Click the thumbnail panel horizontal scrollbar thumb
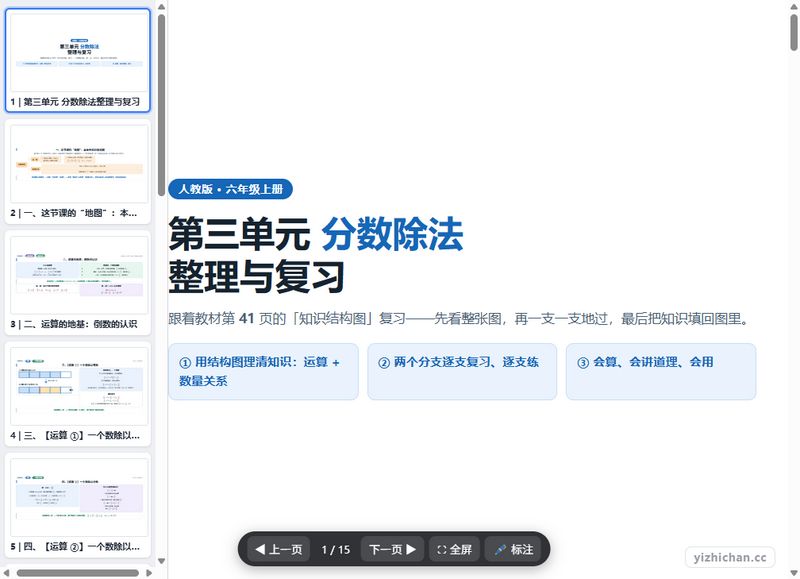Viewport: 800px width, 579px height. coord(78,573)
